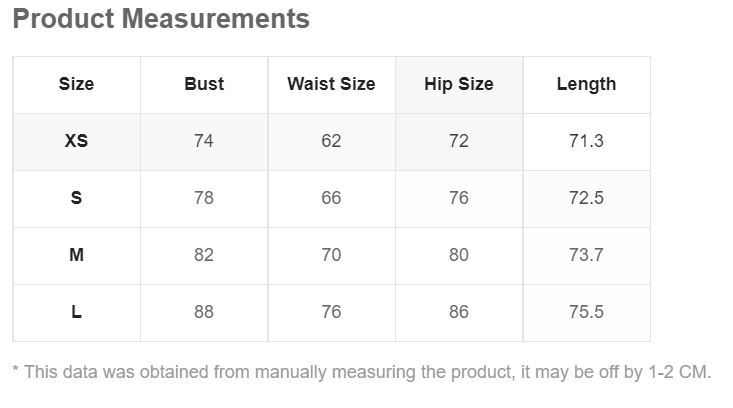Select the L size row label
The width and height of the screenshot is (733, 408).
[x=76, y=312]
